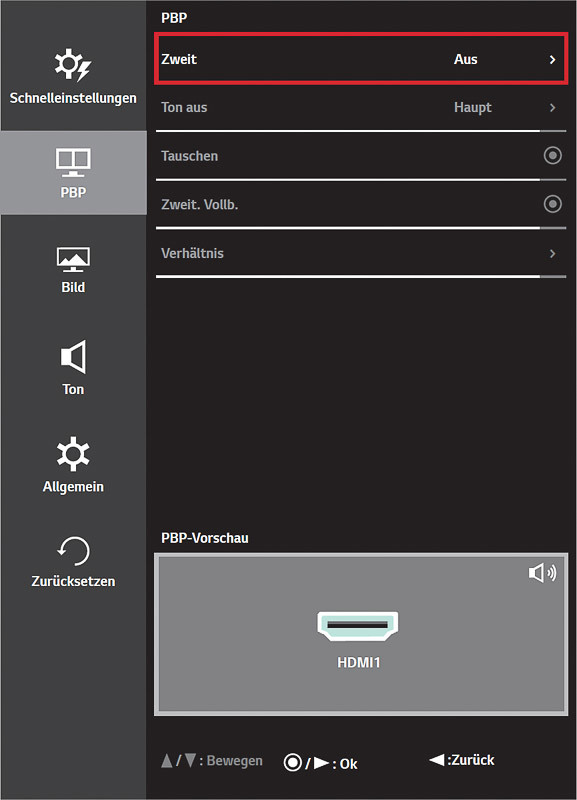Viewport: 577px width, 800px height.
Task: Expand the Zweit row chevron
Action: [553, 60]
